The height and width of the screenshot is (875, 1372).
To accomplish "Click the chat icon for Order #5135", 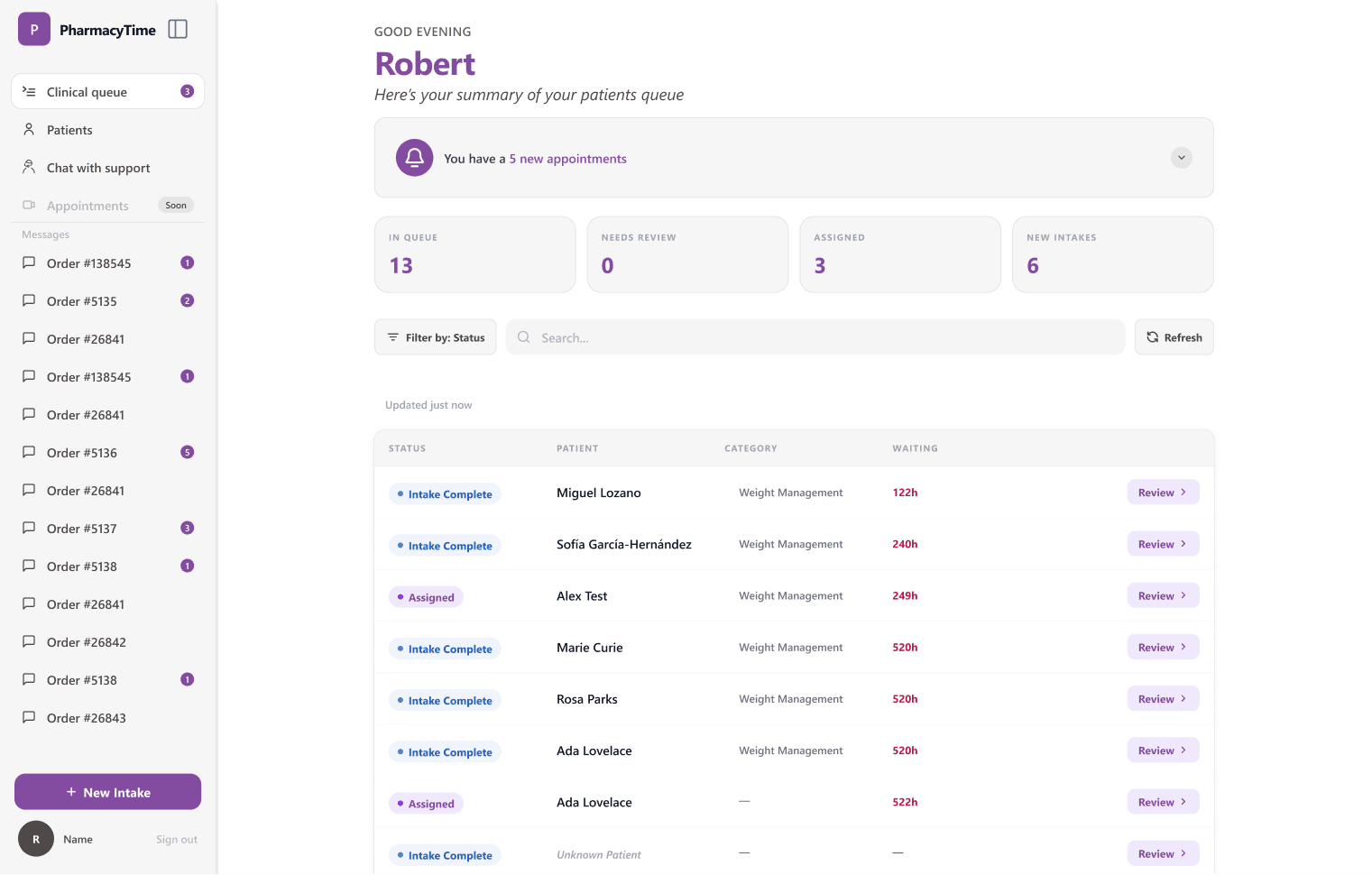I will (29, 300).
